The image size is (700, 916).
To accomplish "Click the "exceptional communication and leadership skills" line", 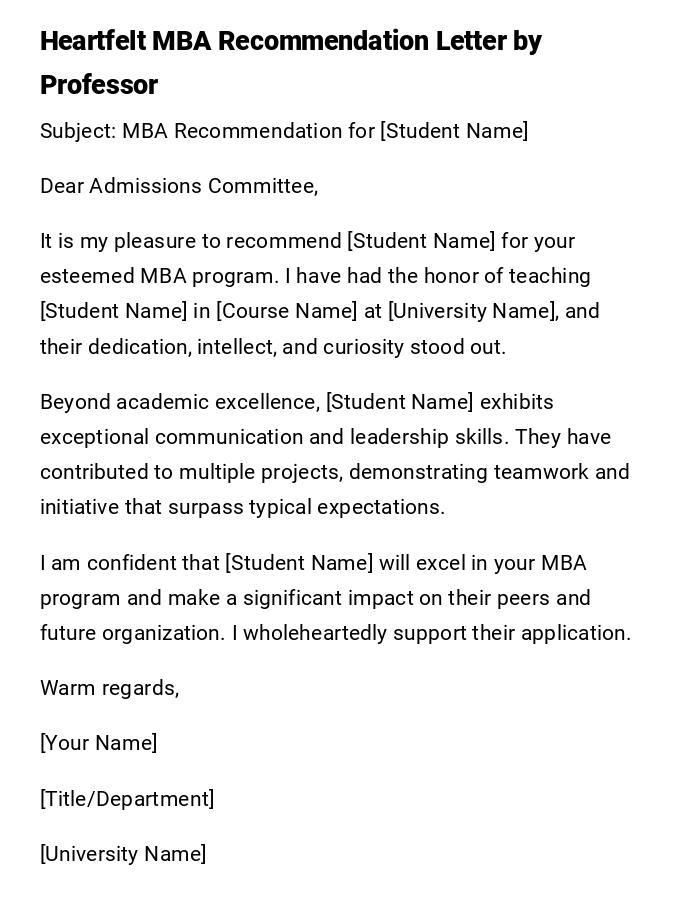I will pos(297,437).
